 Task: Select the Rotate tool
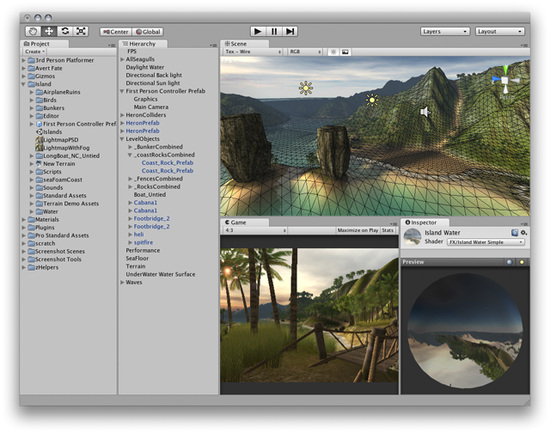[65, 31]
